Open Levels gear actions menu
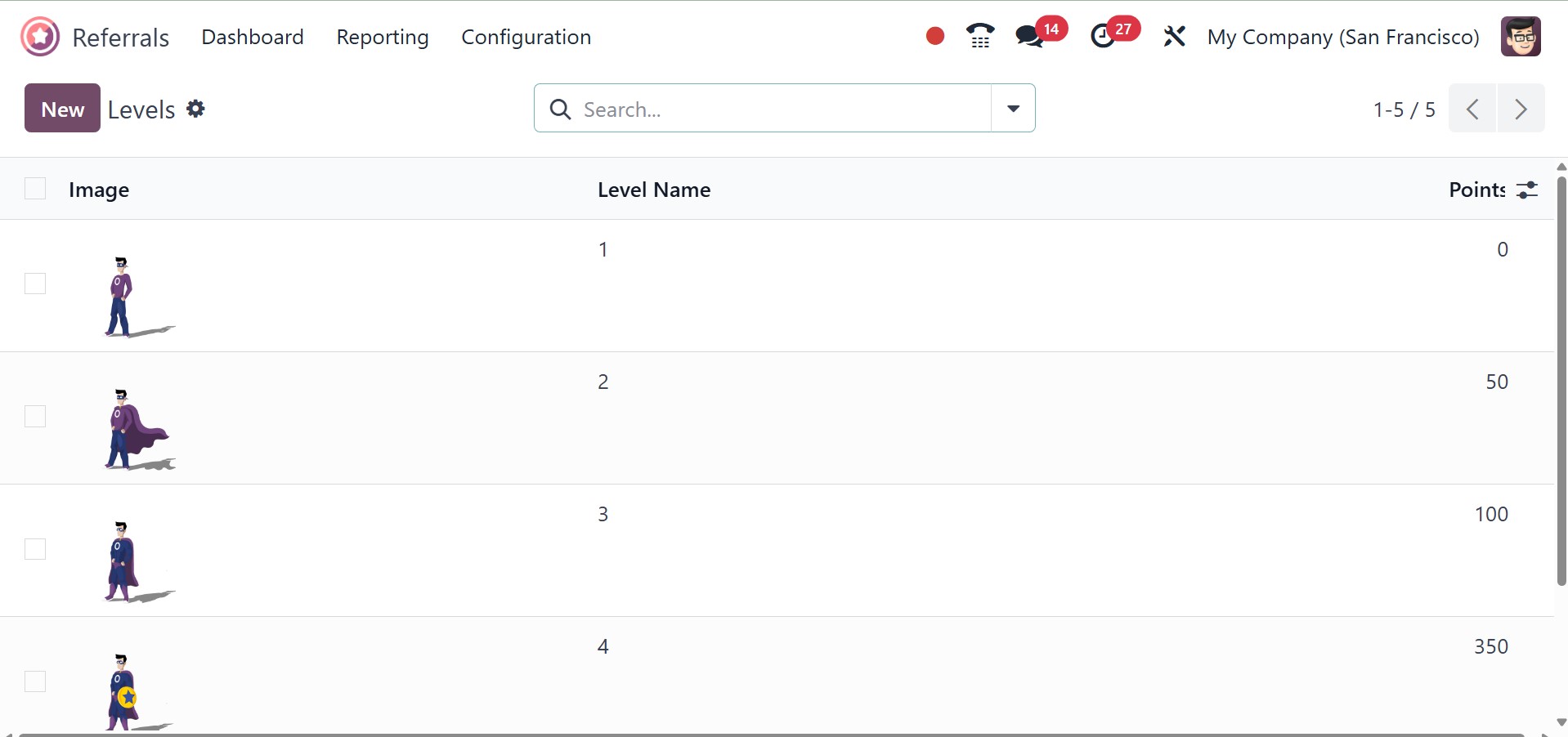 [195, 109]
